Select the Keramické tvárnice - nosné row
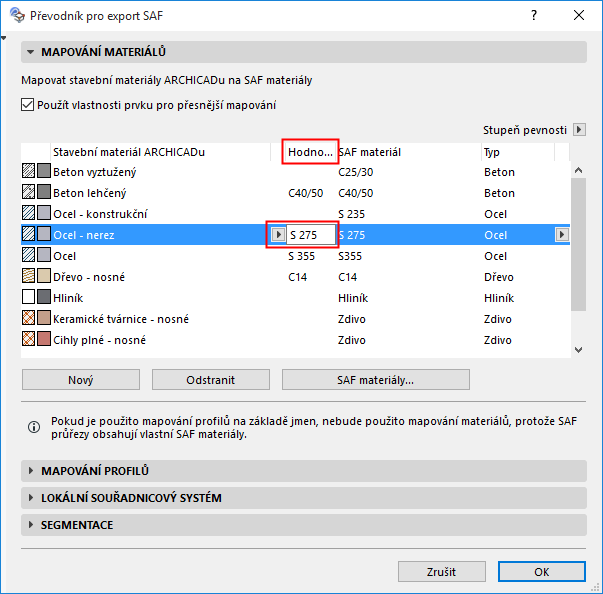The width and height of the screenshot is (603, 594). click(x=295, y=319)
